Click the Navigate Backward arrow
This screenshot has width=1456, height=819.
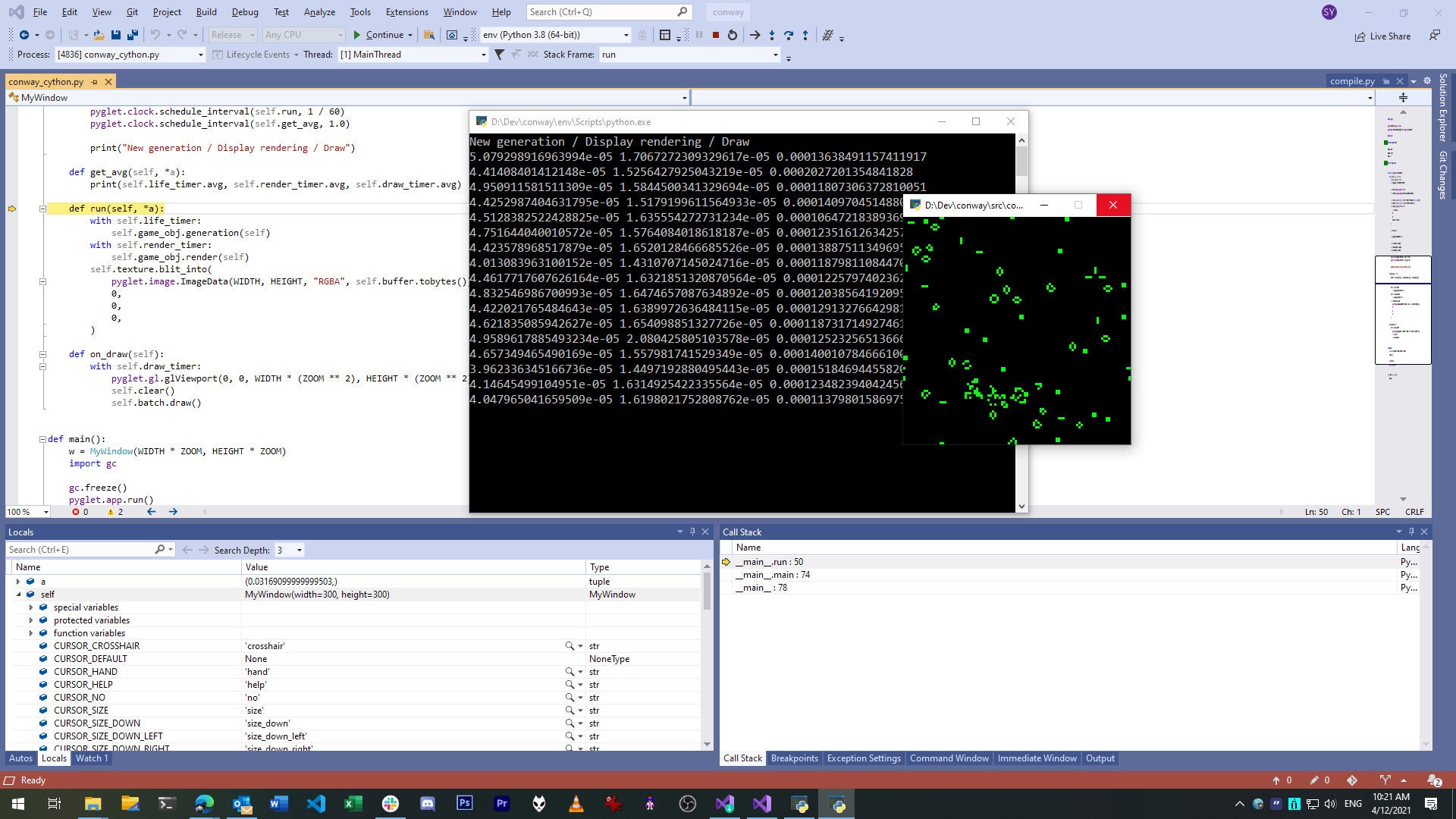click(x=24, y=35)
